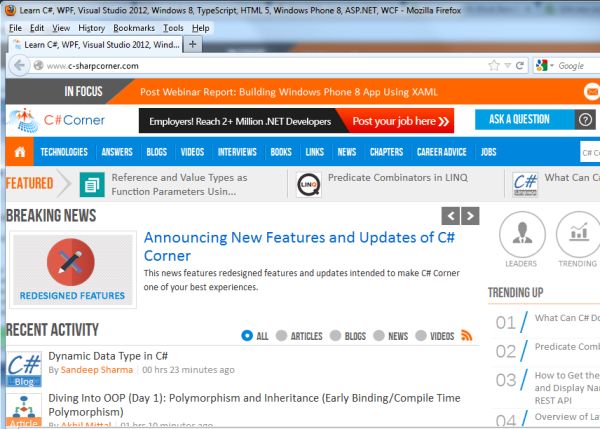Open the RSS feed icon
Viewport: 600px width, 429px height.
click(466, 335)
